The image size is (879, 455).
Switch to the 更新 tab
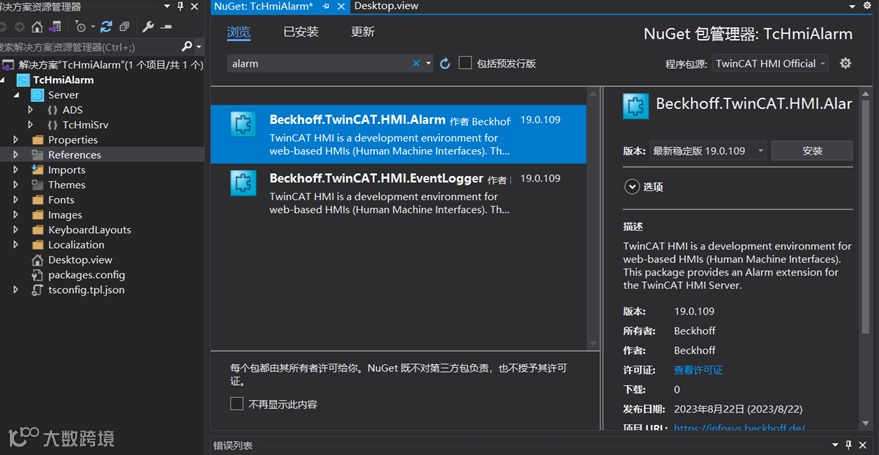(363, 32)
